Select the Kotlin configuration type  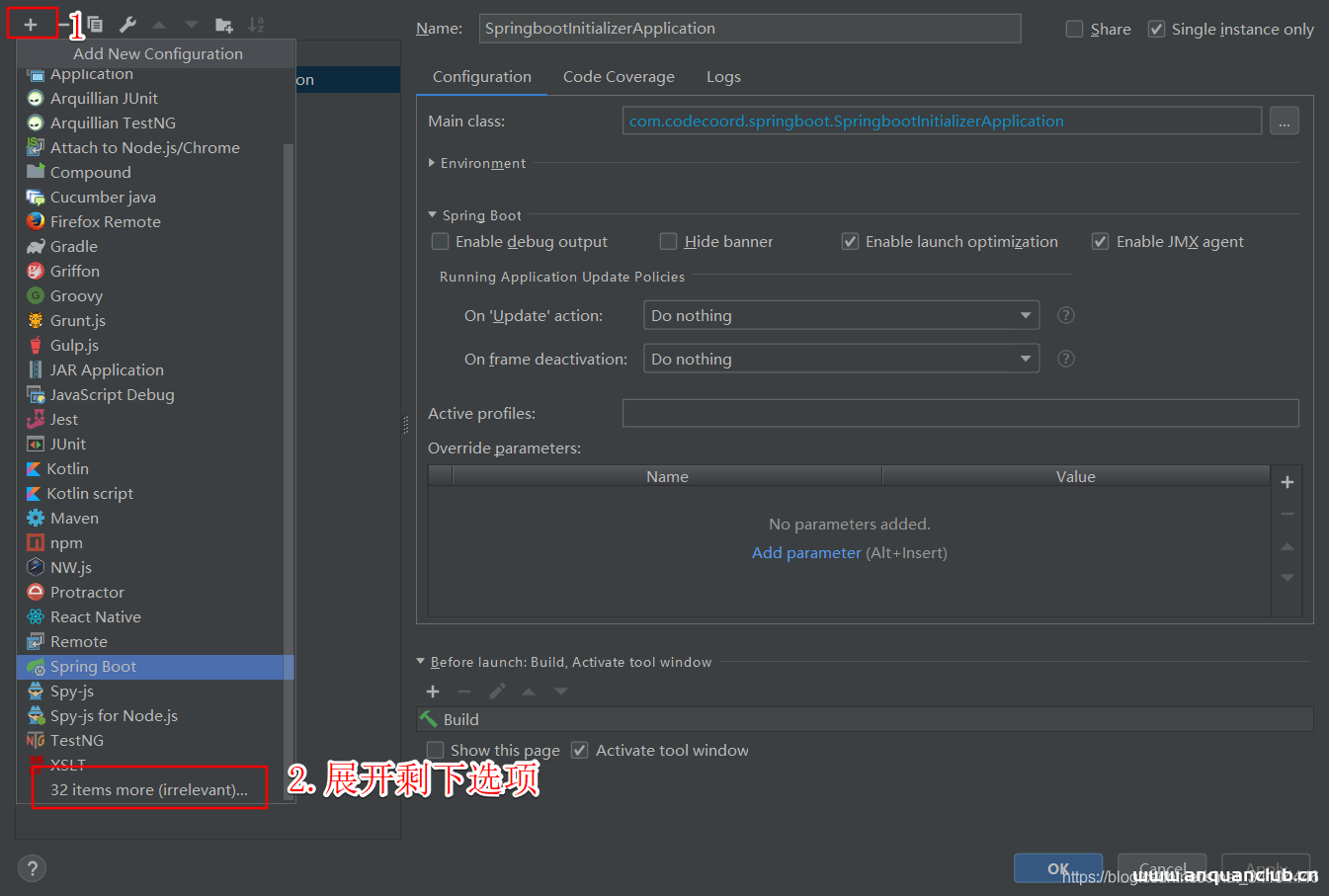[x=67, y=468]
